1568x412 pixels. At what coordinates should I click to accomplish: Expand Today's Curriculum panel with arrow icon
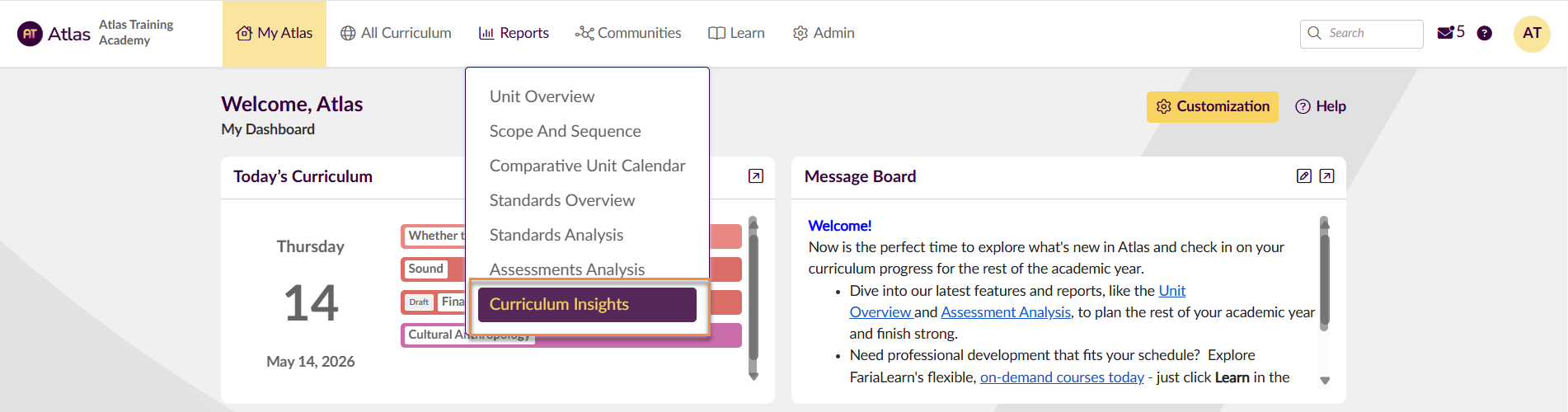(756, 176)
